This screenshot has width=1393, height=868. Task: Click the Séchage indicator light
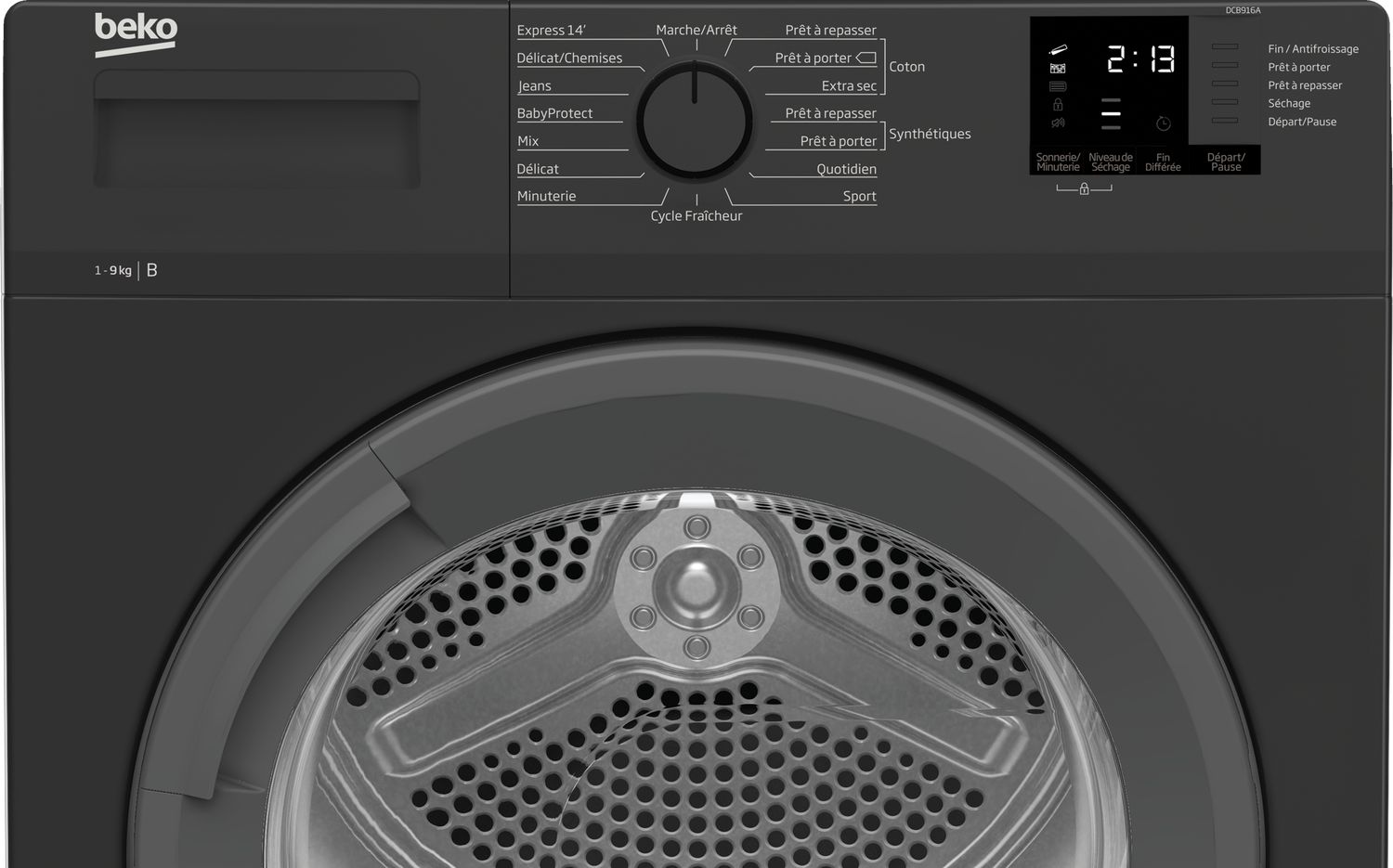click(1225, 102)
